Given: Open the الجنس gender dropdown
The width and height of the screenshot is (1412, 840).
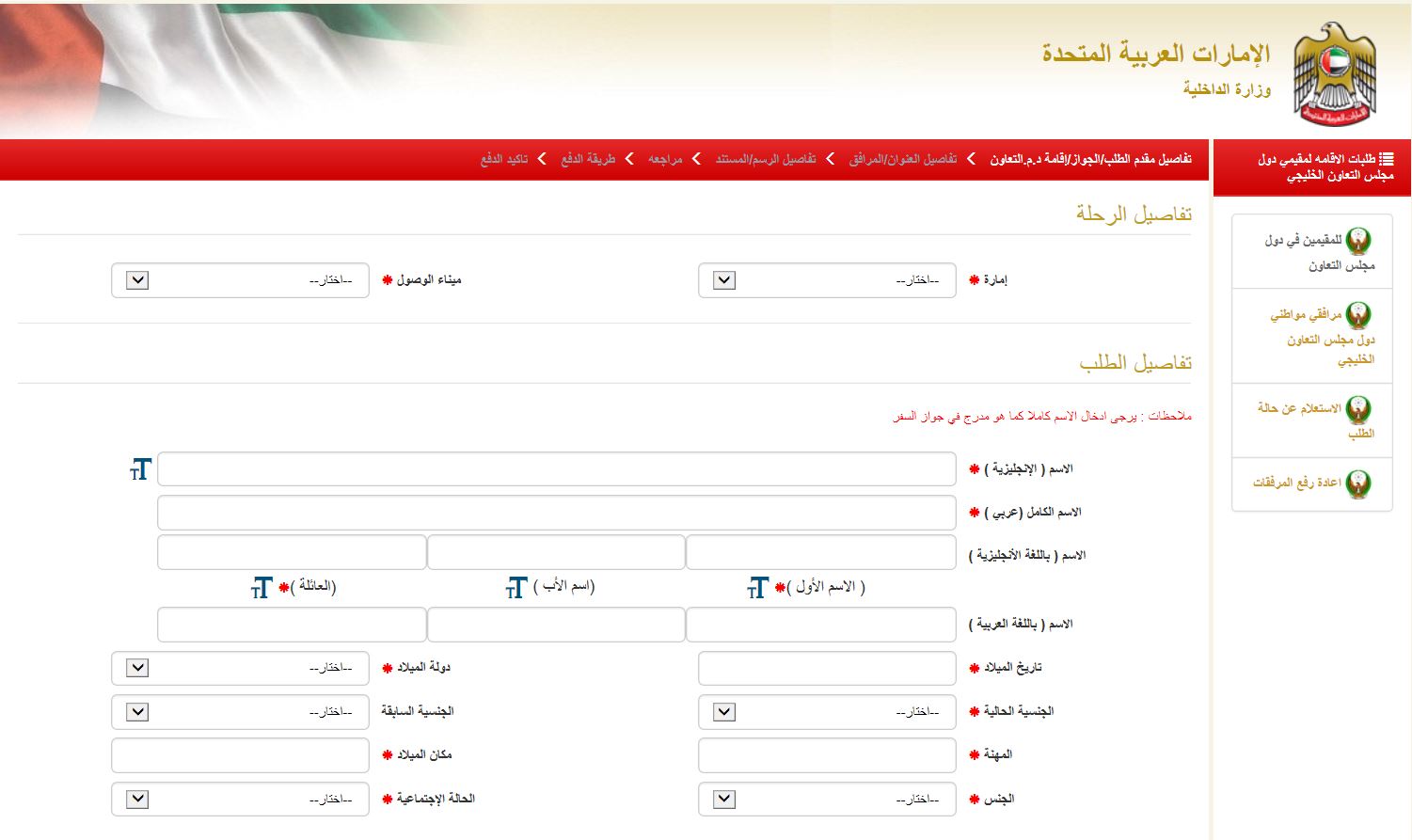Looking at the screenshot, I should click(x=721, y=799).
